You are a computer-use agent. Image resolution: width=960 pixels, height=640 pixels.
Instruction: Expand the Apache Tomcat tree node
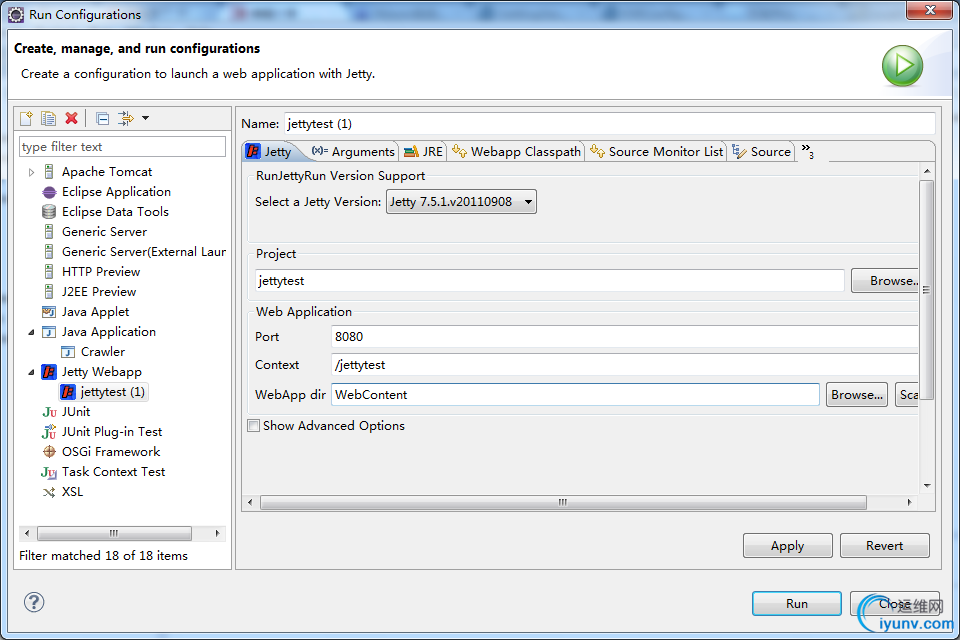coord(31,173)
